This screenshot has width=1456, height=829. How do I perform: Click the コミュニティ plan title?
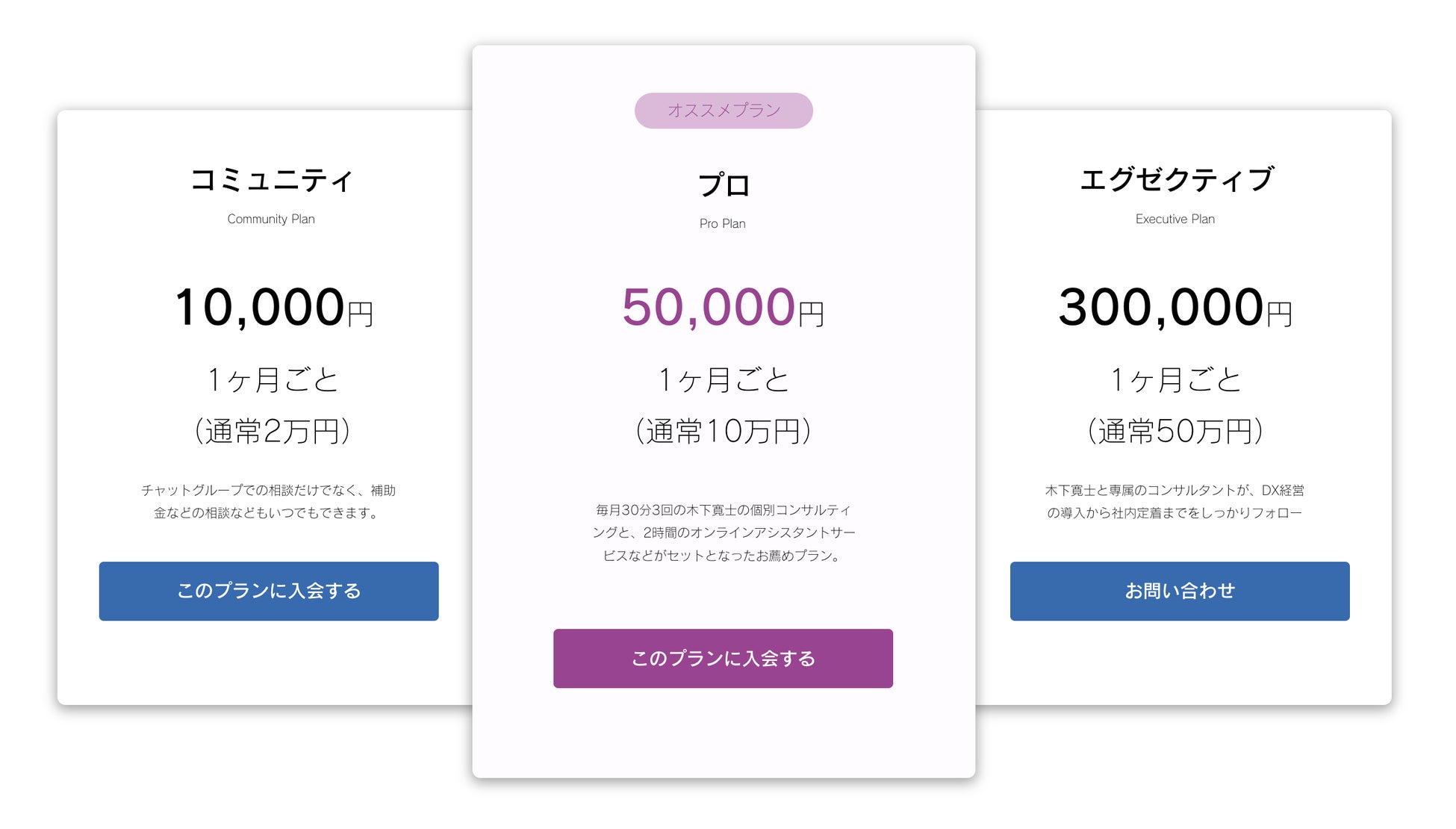271,180
